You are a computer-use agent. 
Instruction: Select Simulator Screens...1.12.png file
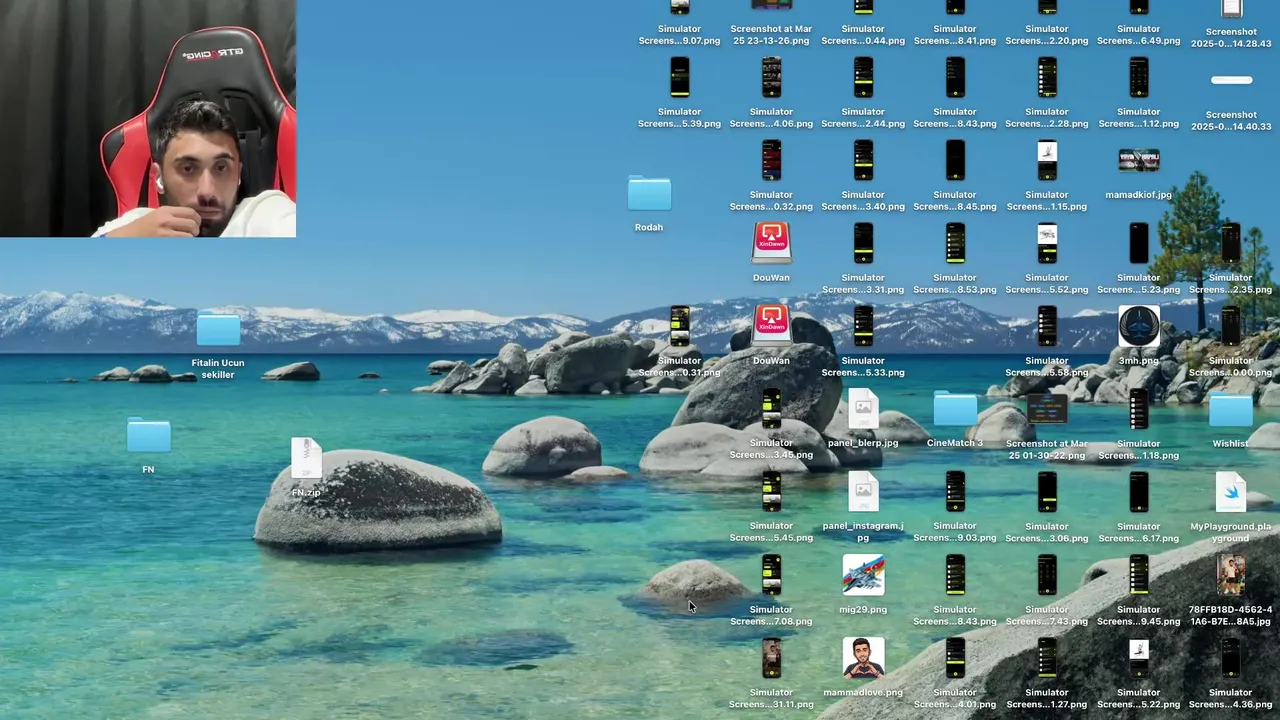(1139, 77)
